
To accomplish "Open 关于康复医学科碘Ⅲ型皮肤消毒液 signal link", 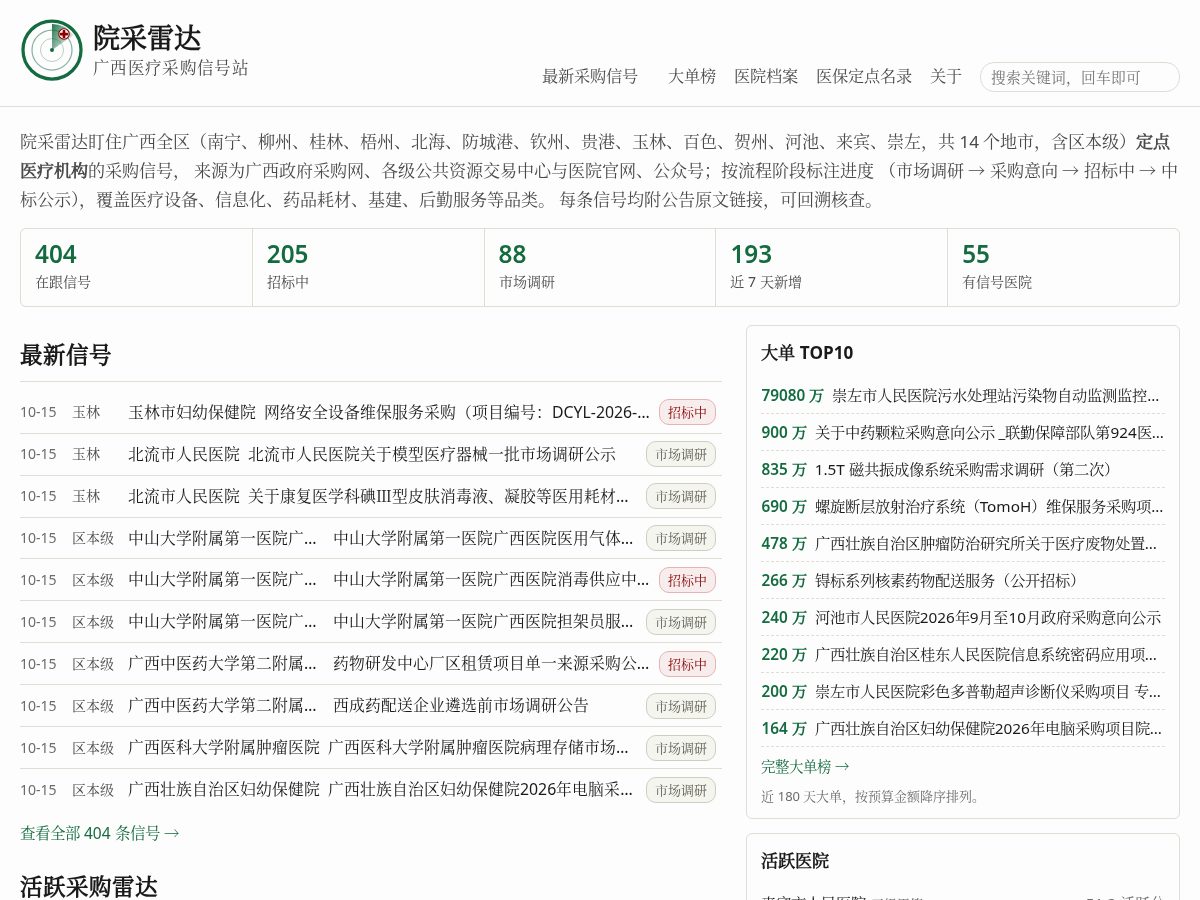I will 438,496.
